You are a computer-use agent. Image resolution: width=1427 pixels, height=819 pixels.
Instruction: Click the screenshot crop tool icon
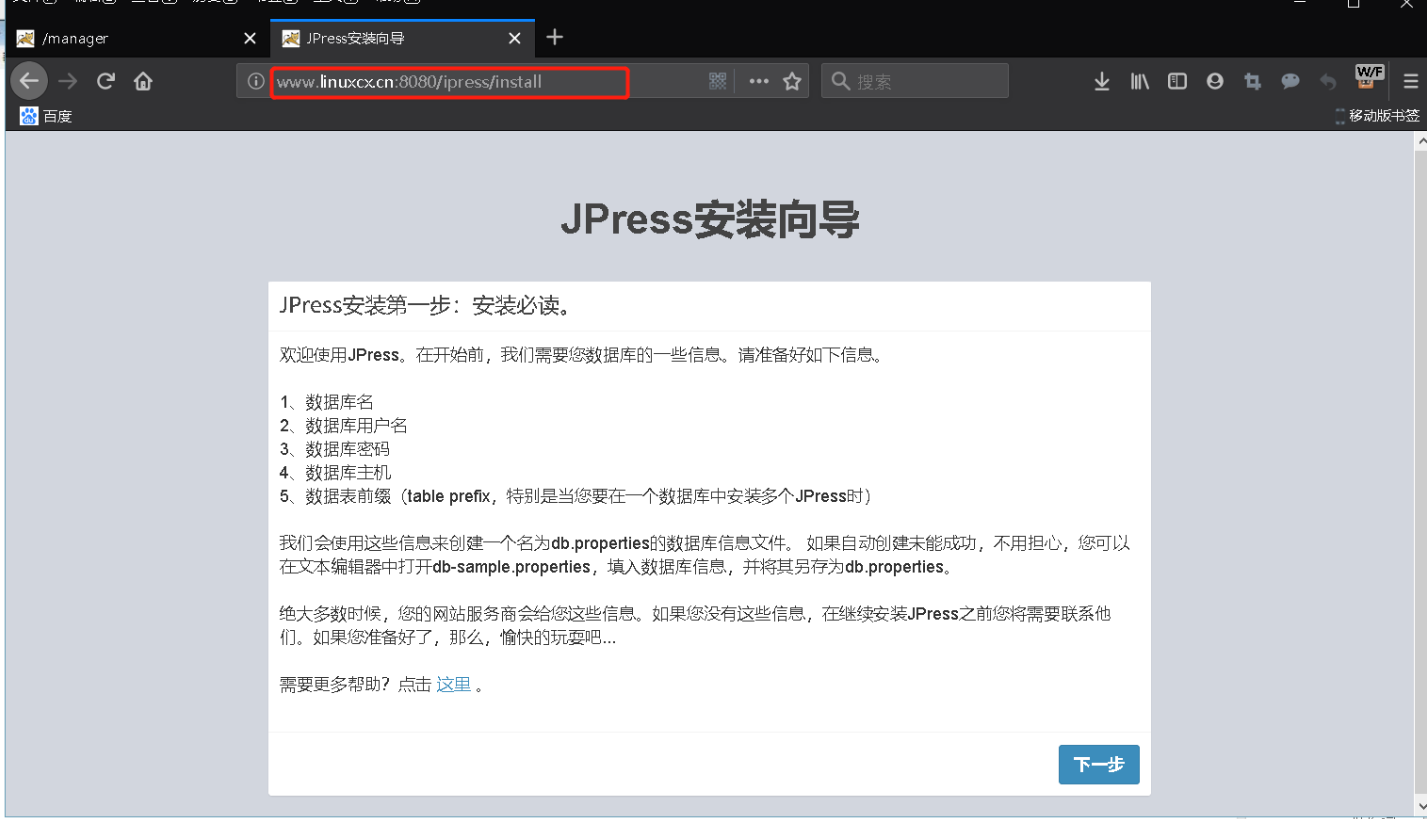pos(1252,81)
